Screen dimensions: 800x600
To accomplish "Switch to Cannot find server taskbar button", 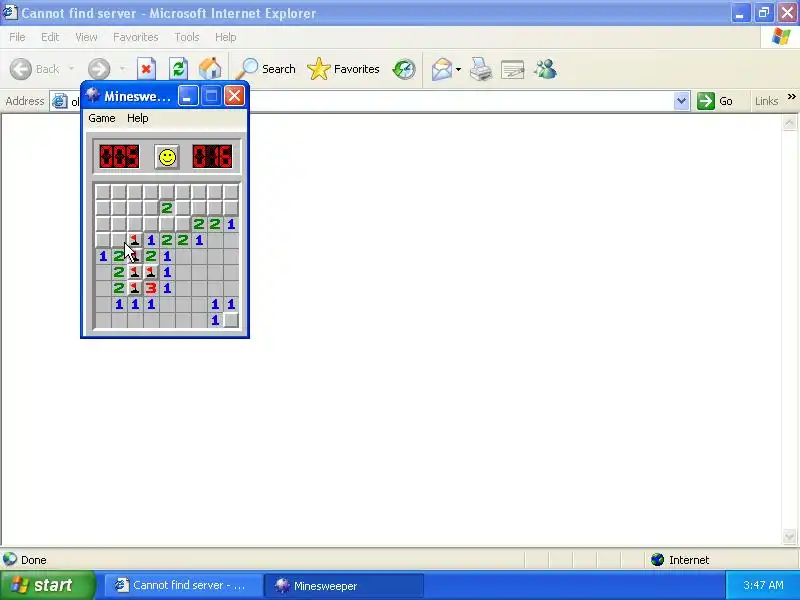I will 182,585.
